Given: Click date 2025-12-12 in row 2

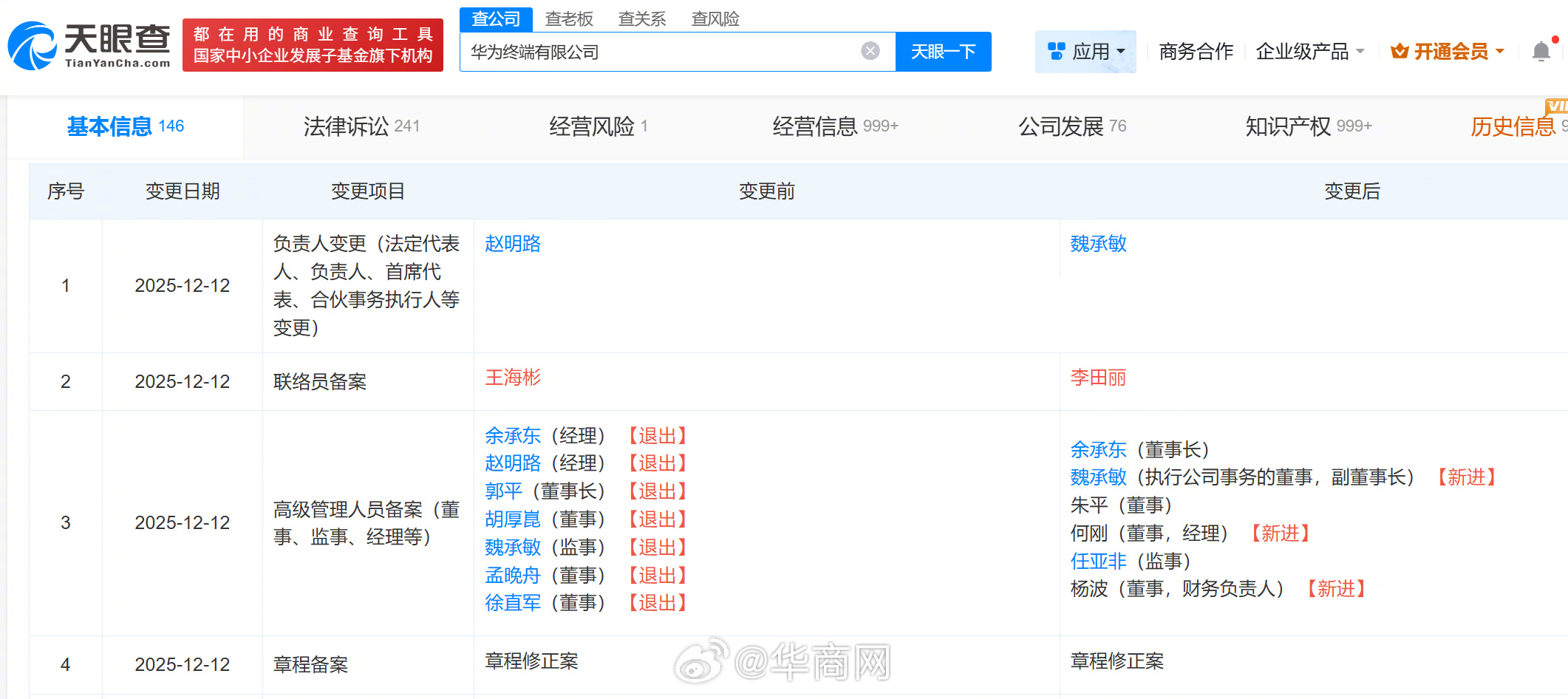Looking at the screenshot, I should 183,382.
